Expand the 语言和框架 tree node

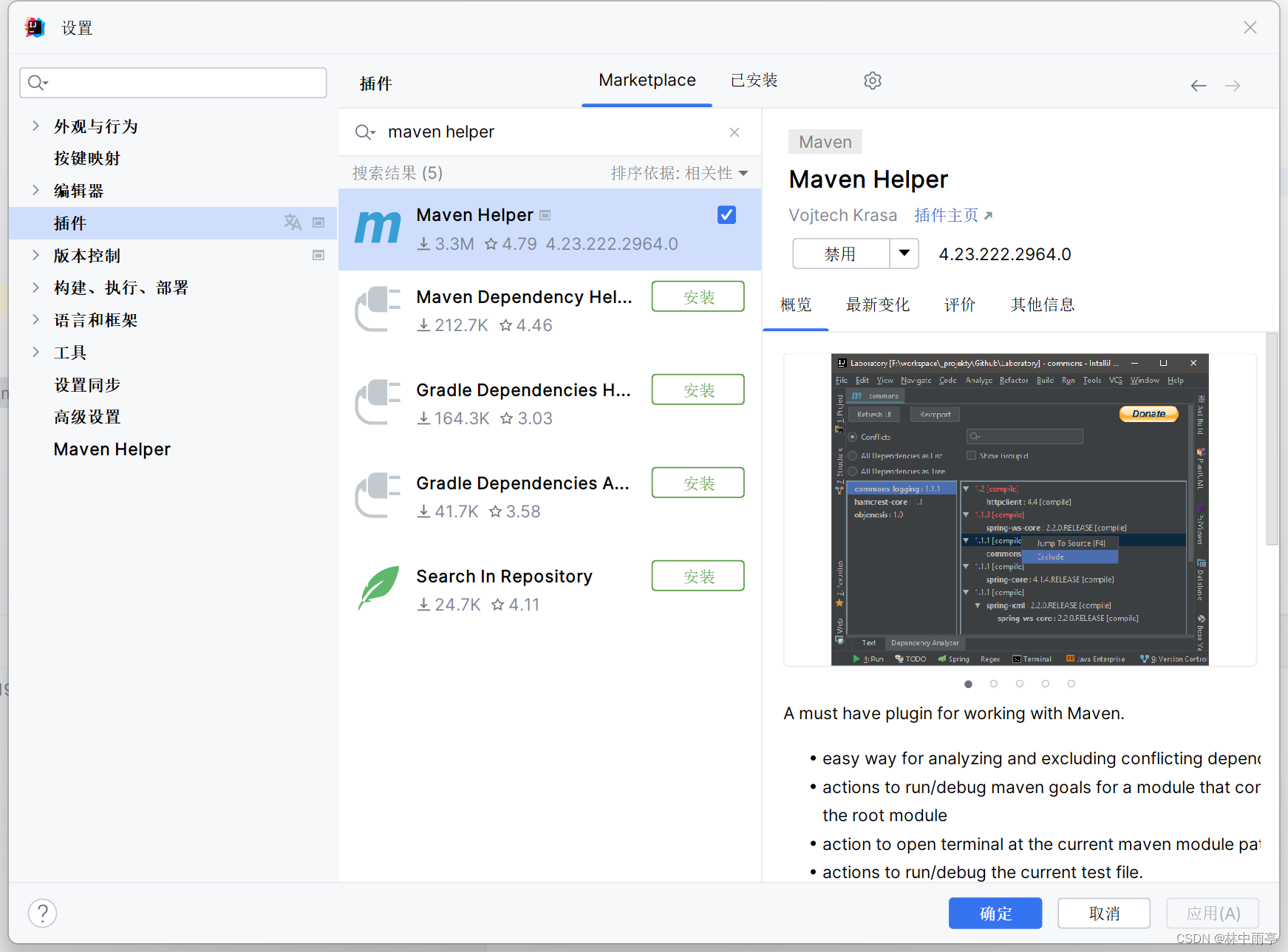pyautogui.click(x=35, y=319)
